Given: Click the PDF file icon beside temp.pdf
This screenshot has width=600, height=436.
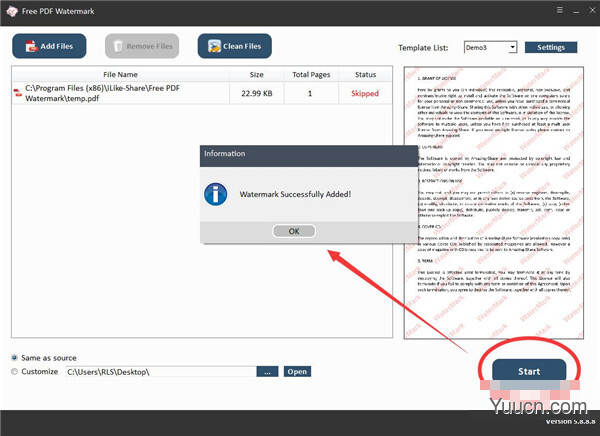Looking at the screenshot, I should pos(18,93).
